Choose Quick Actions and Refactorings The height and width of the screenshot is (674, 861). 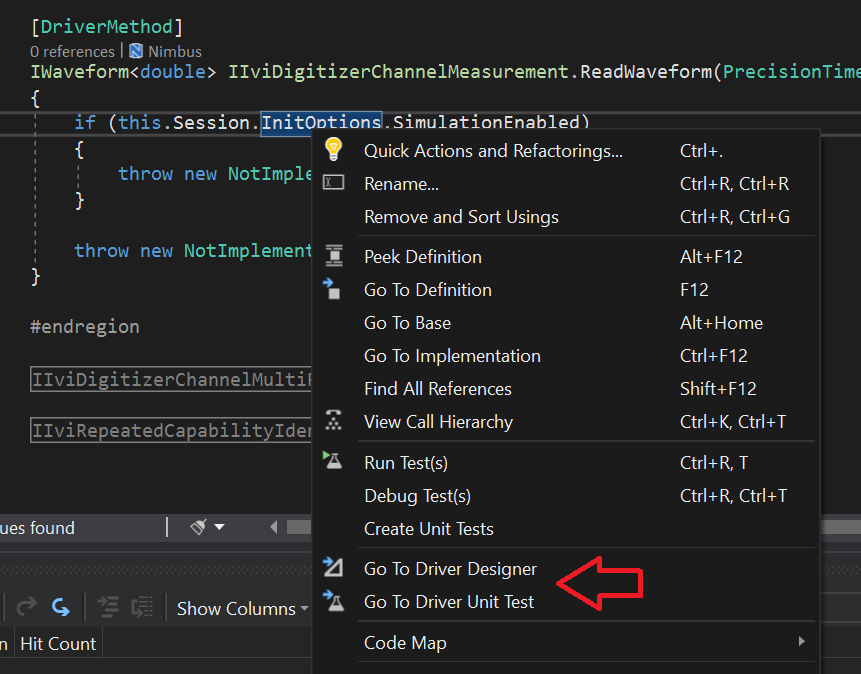point(566,151)
